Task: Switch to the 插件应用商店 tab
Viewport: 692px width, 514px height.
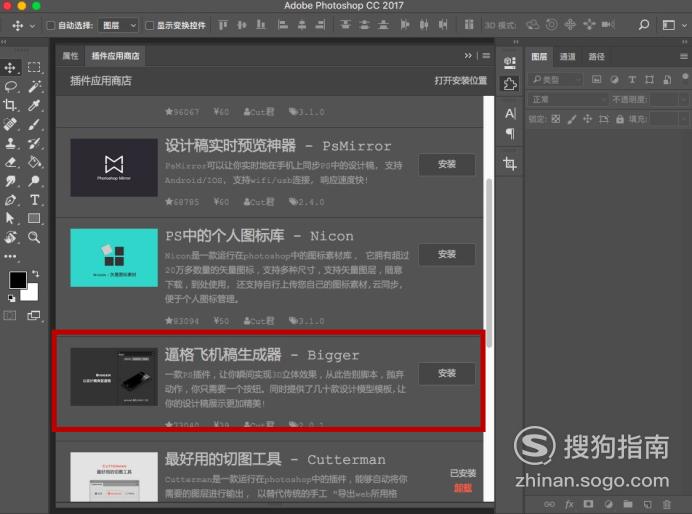Action: click(x=115, y=56)
